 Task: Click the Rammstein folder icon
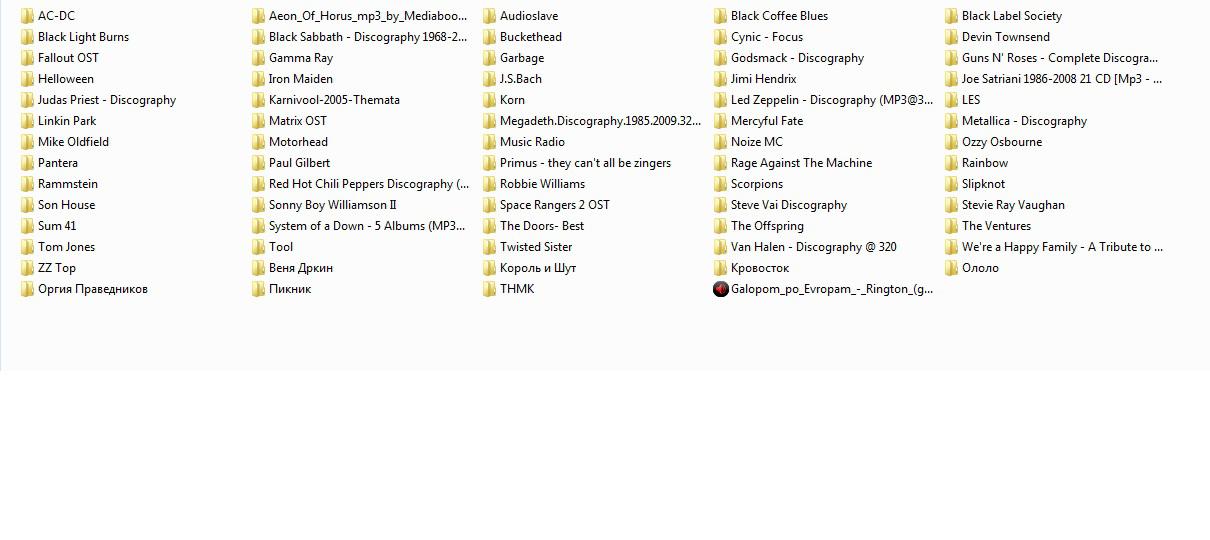[27, 184]
